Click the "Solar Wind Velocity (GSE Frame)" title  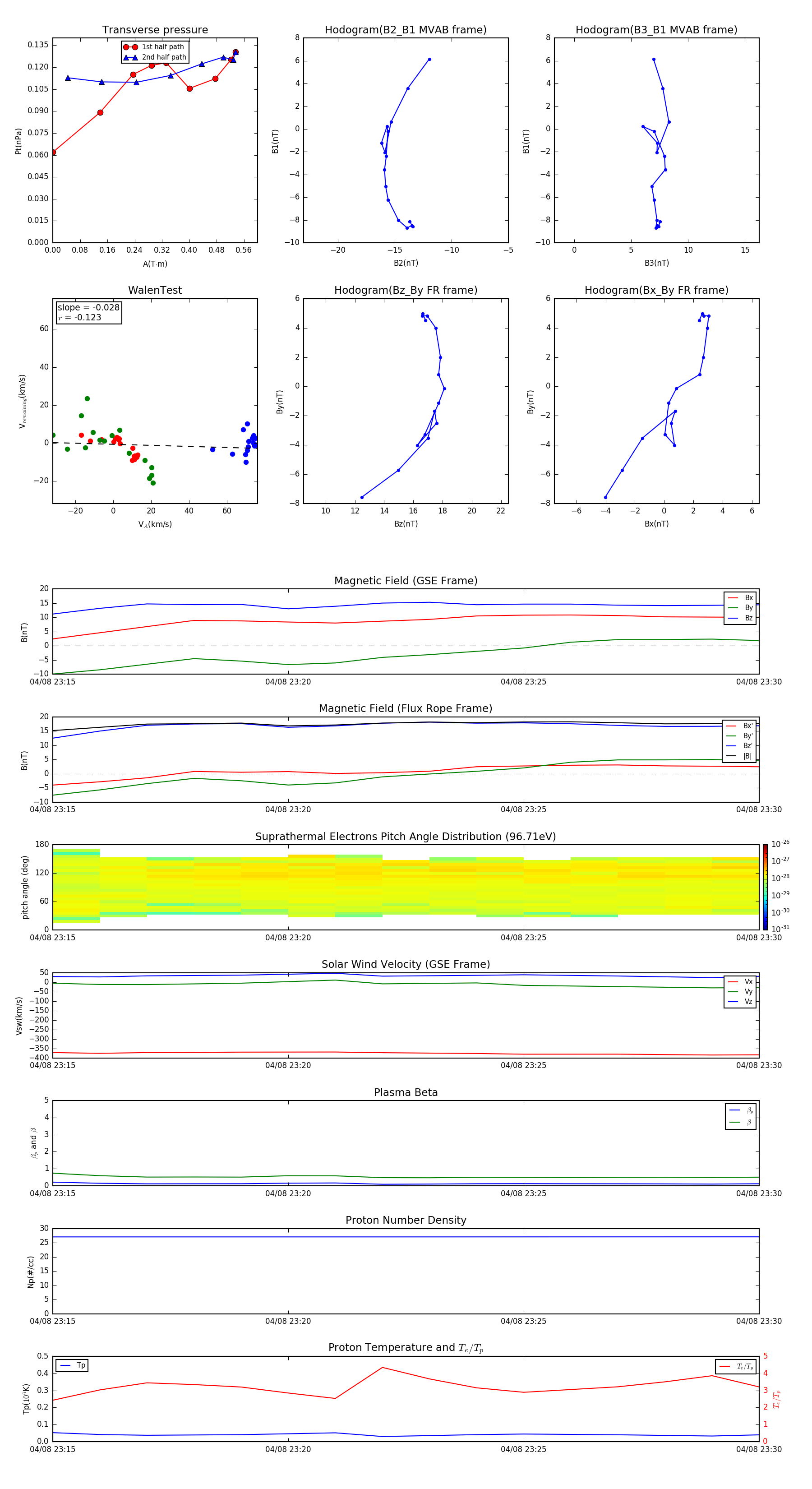point(406,964)
